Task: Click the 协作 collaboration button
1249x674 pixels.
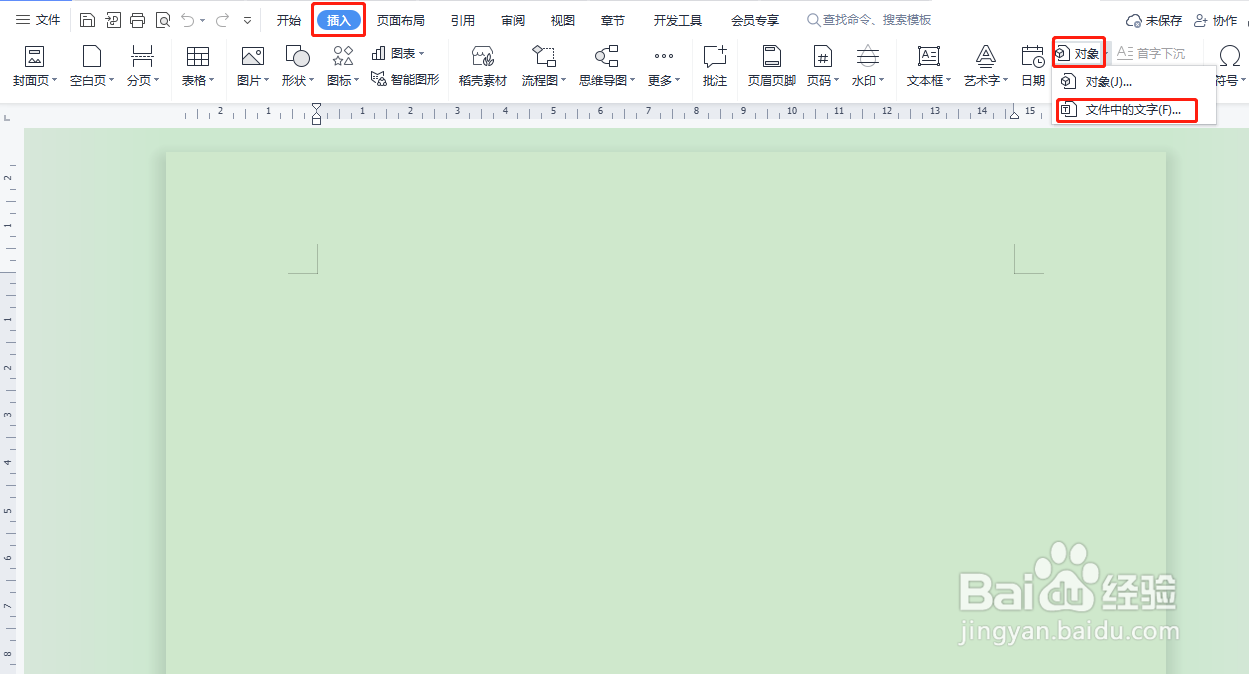Action: [x=1215, y=20]
